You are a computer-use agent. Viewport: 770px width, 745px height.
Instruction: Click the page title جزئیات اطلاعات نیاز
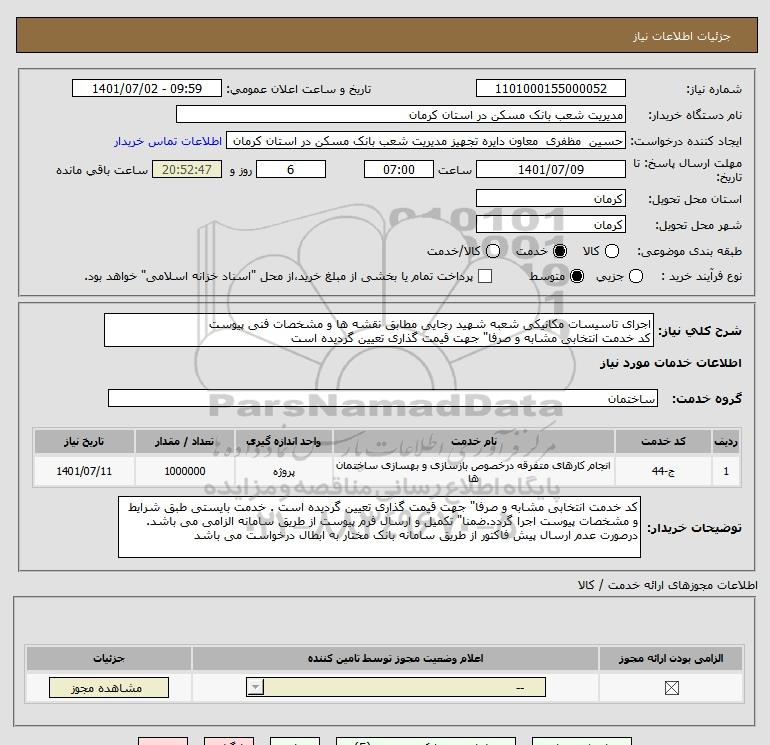[682, 36]
